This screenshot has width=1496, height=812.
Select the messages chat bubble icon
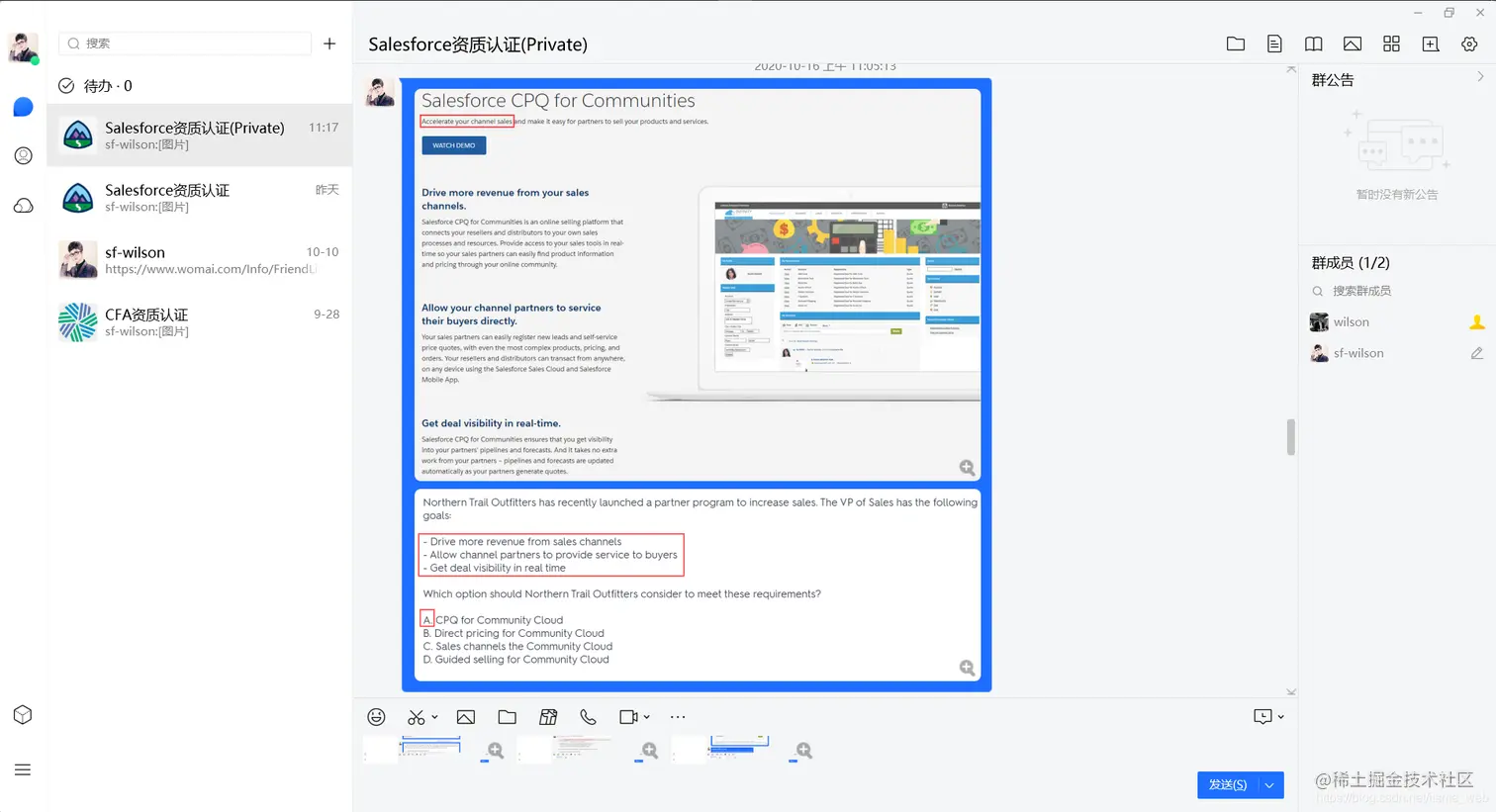[23, 107]
